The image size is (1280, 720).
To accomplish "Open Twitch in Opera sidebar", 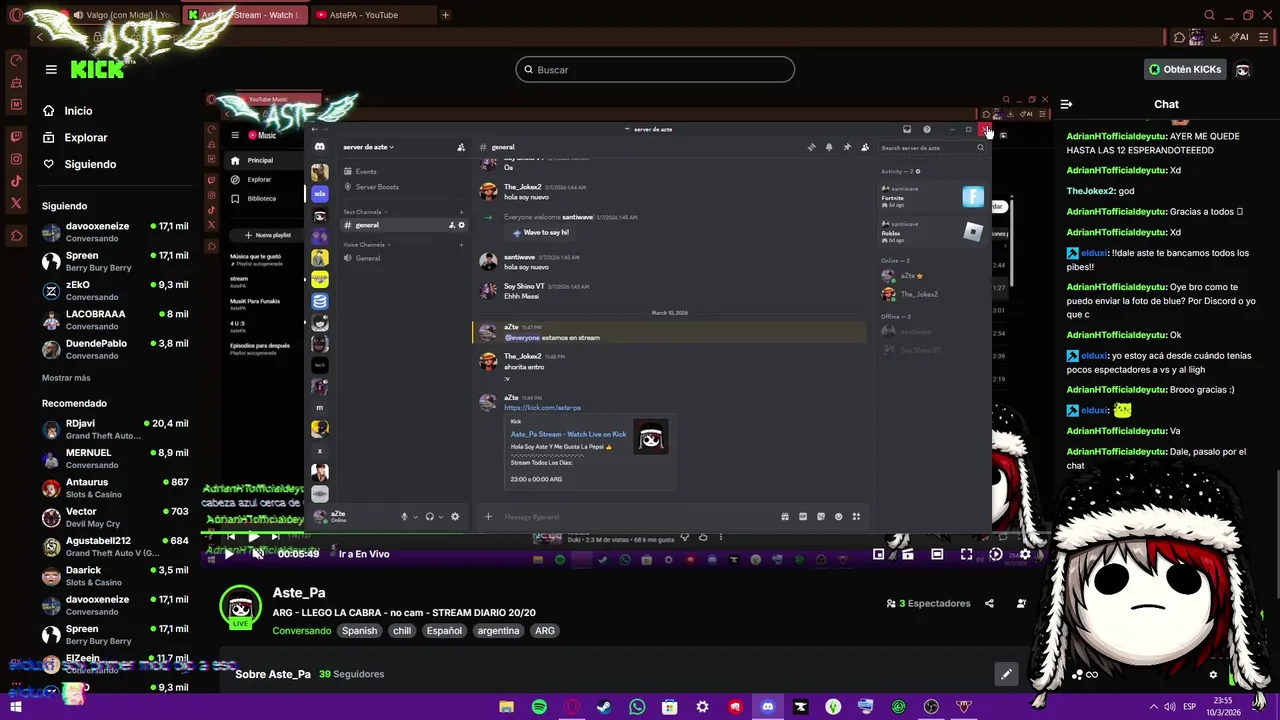I will click(x=16, y=137).
